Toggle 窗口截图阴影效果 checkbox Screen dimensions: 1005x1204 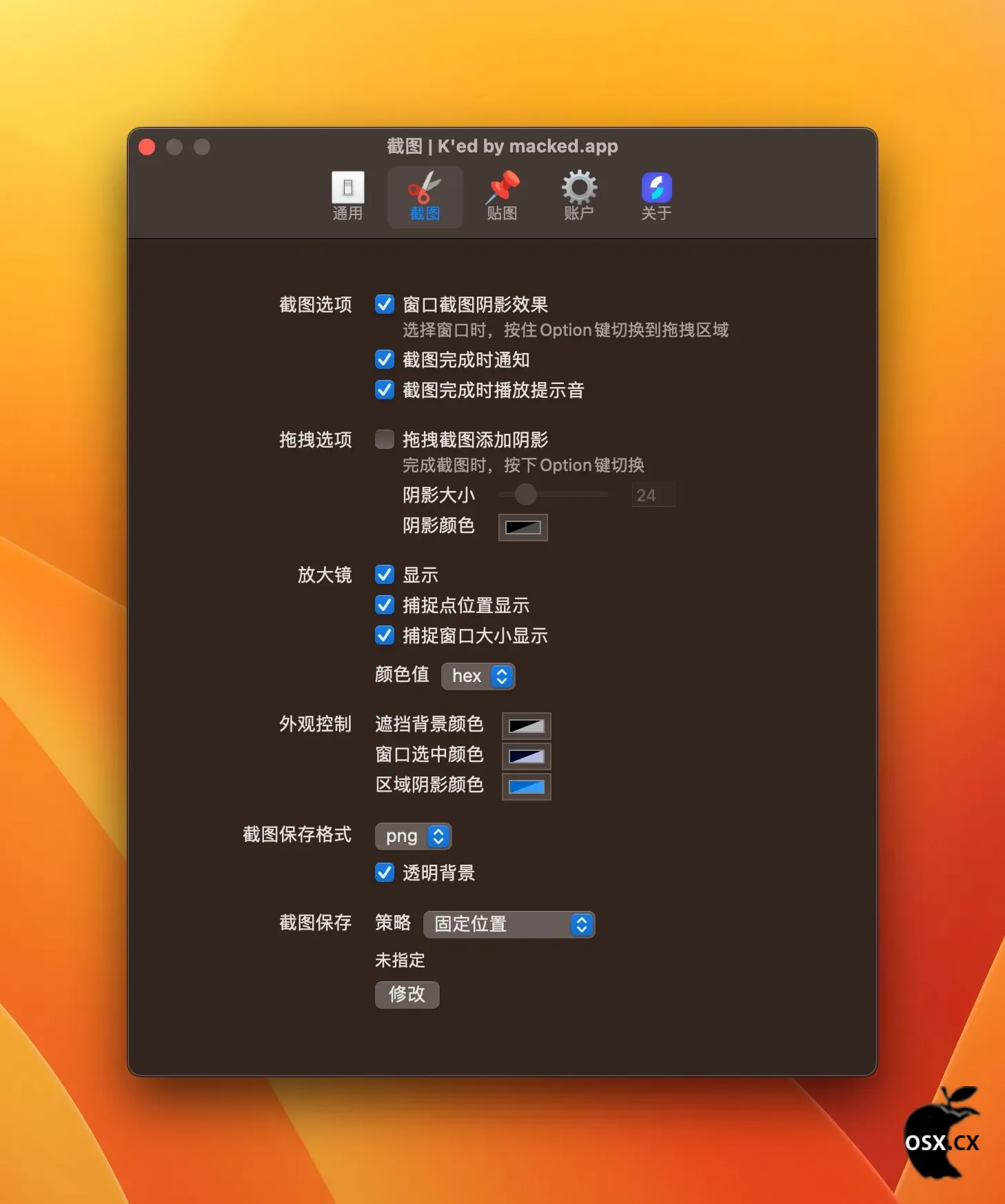pos(385,304)
